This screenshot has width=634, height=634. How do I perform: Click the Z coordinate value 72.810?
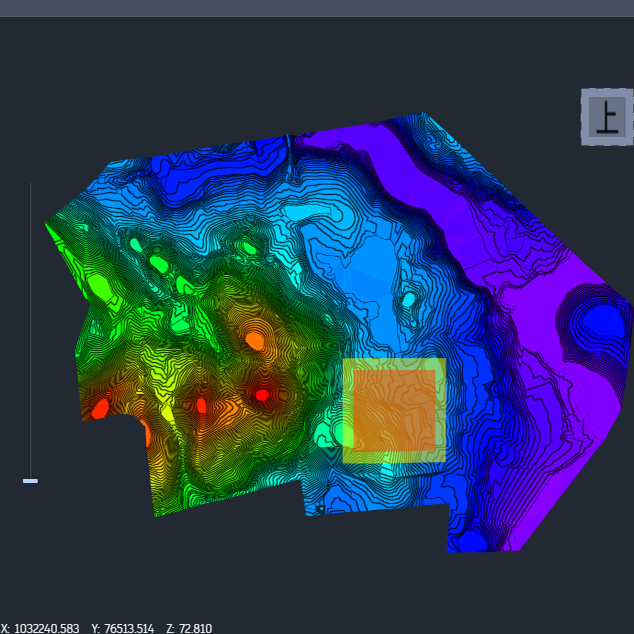pos(195,628)
